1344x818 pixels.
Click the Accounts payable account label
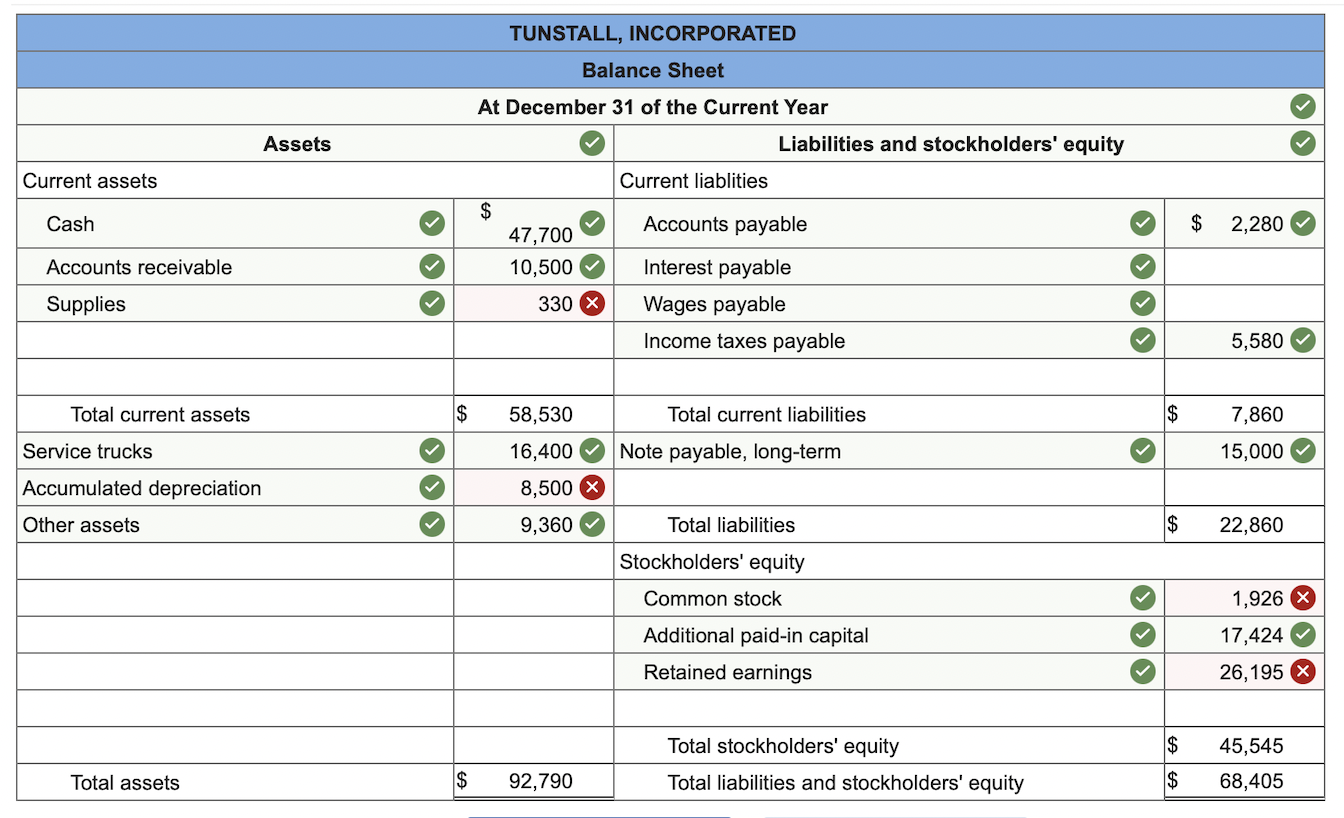(725, 224)
